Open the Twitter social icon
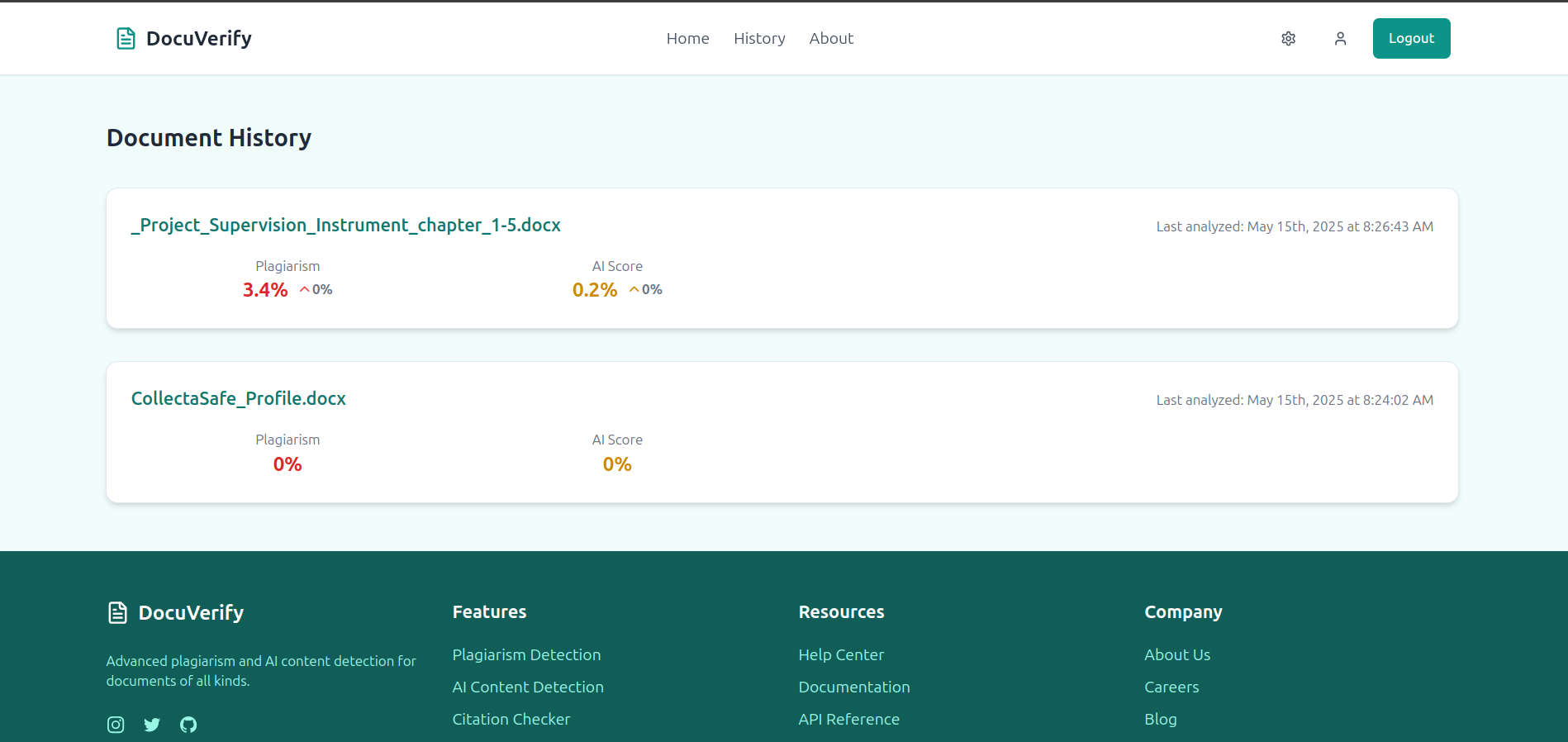This screenshot has height=742, width=1568. click(x=152, y=725)
